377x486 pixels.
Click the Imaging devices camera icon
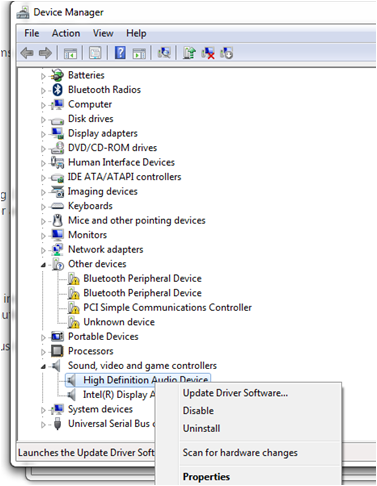(57, 191)
